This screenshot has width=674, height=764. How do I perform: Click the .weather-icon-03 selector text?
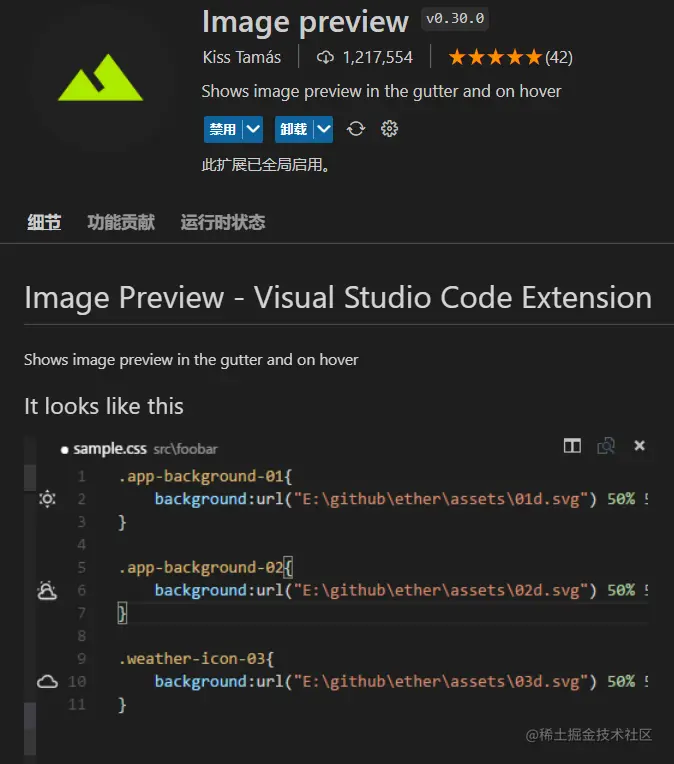192,658
